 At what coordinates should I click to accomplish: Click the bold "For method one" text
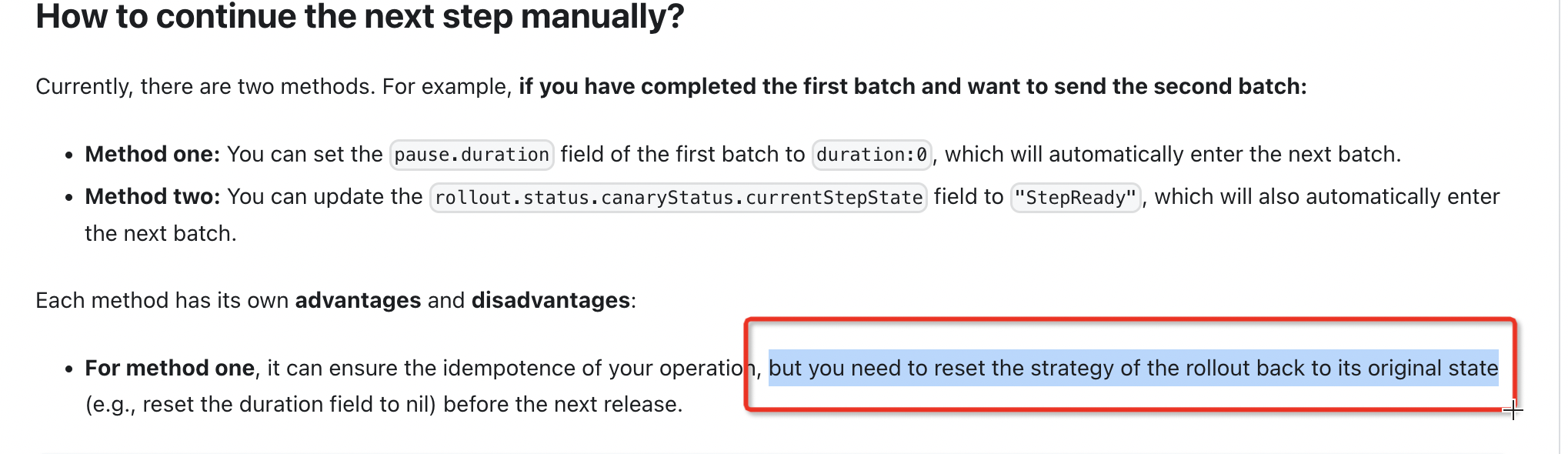pyautogui.click(x=169, y=368)
